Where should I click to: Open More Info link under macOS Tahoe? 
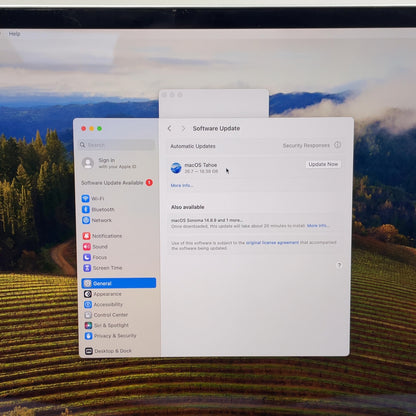pos(182,185)
